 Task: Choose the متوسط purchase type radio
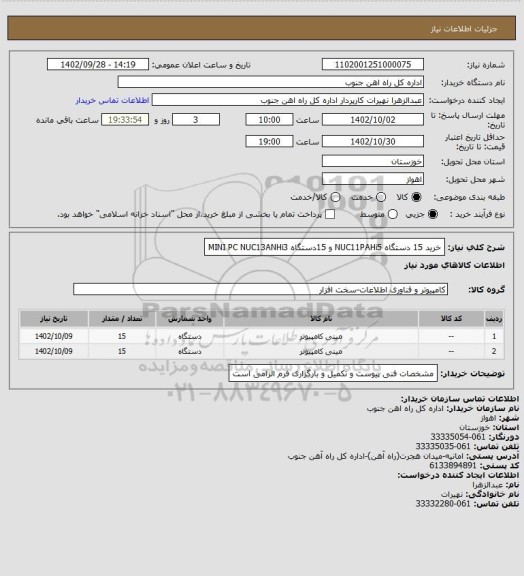[x=393, y=214]
